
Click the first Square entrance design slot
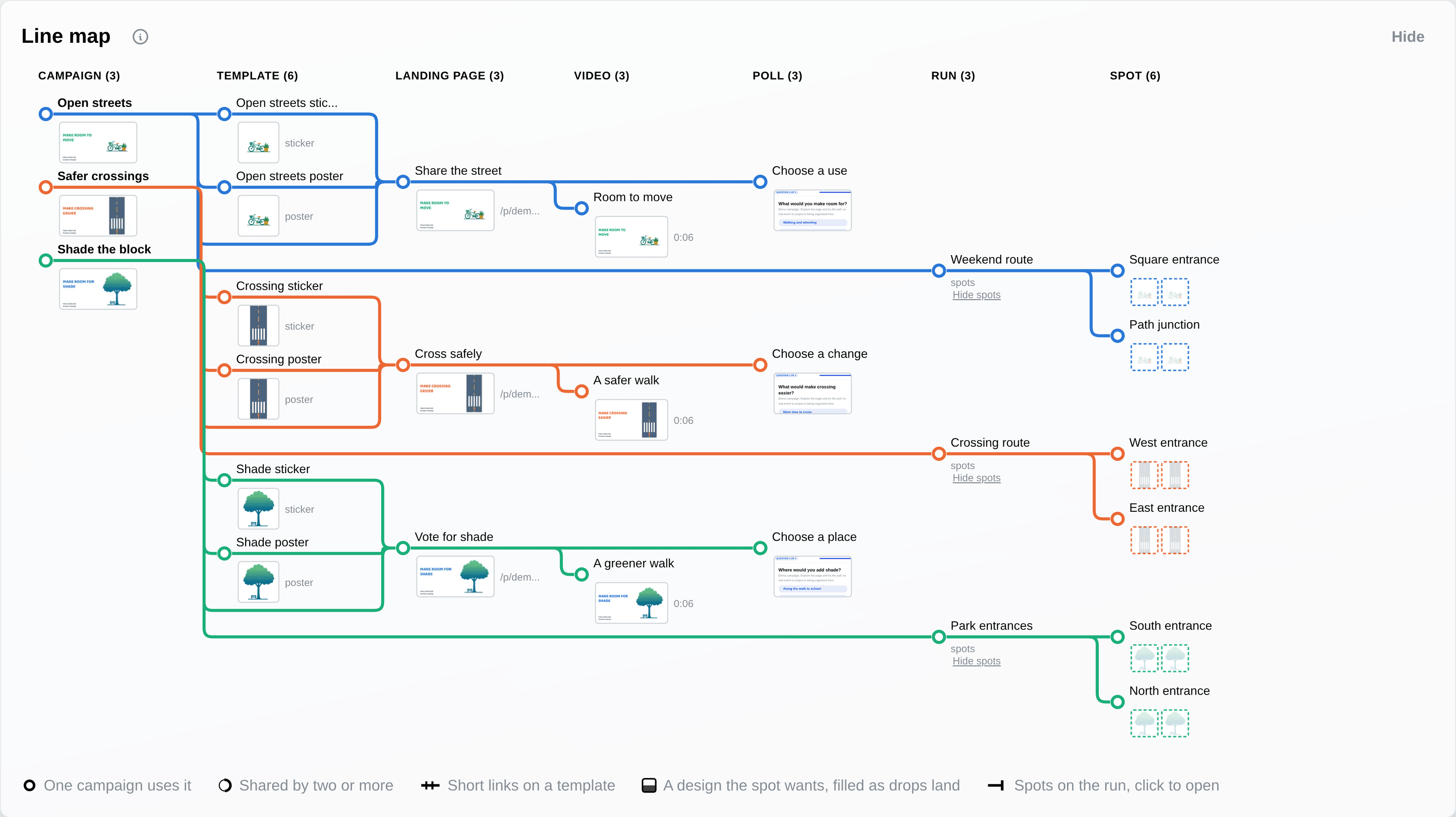[1144, 292]
